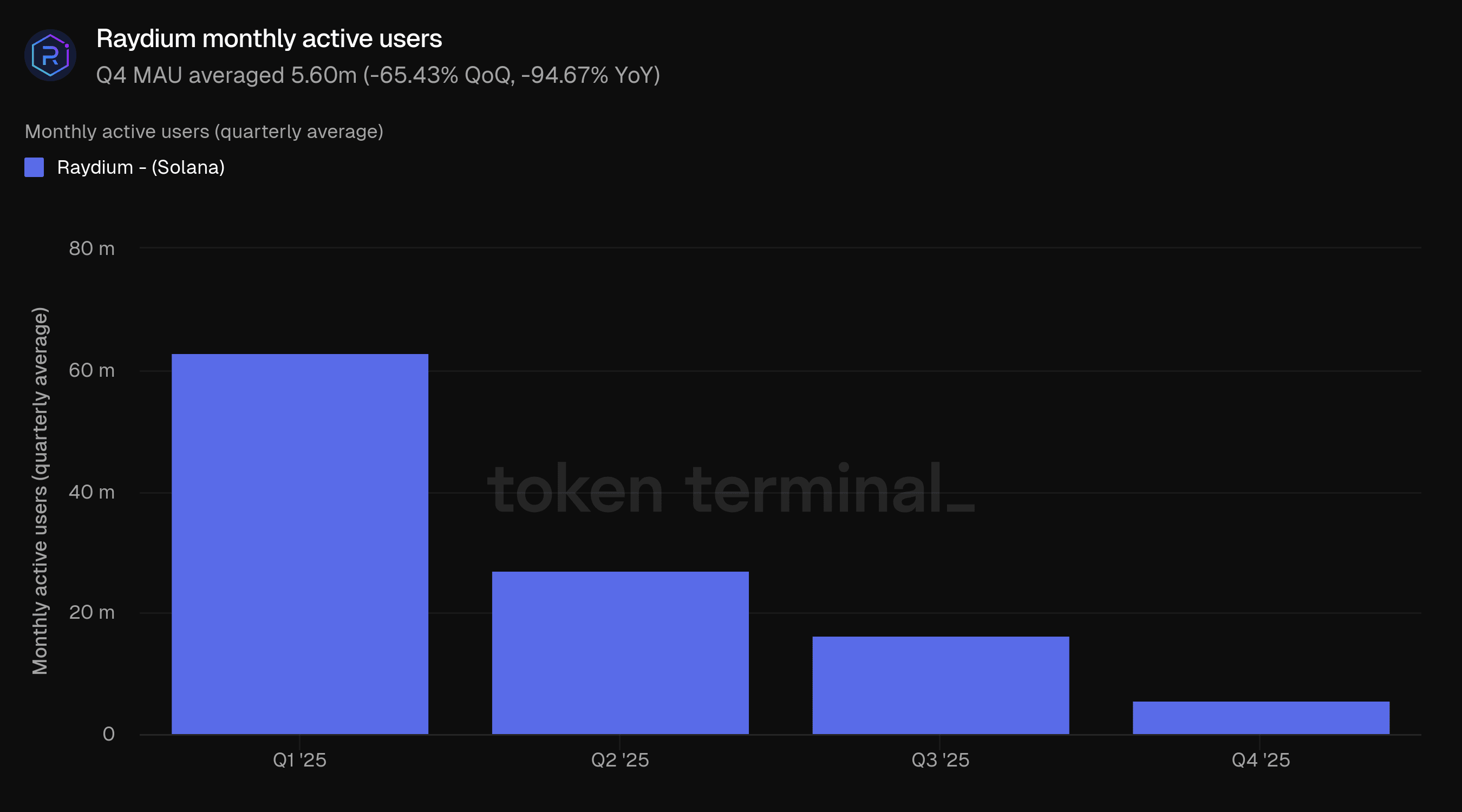Click the vertical y-axis title text
Viewport: 1462px width, 812px height.
point(40,491)
